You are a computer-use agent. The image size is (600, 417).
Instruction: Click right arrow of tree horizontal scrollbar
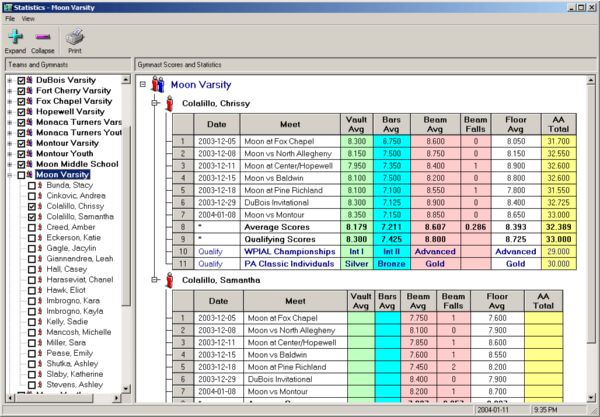pos(117,398)
